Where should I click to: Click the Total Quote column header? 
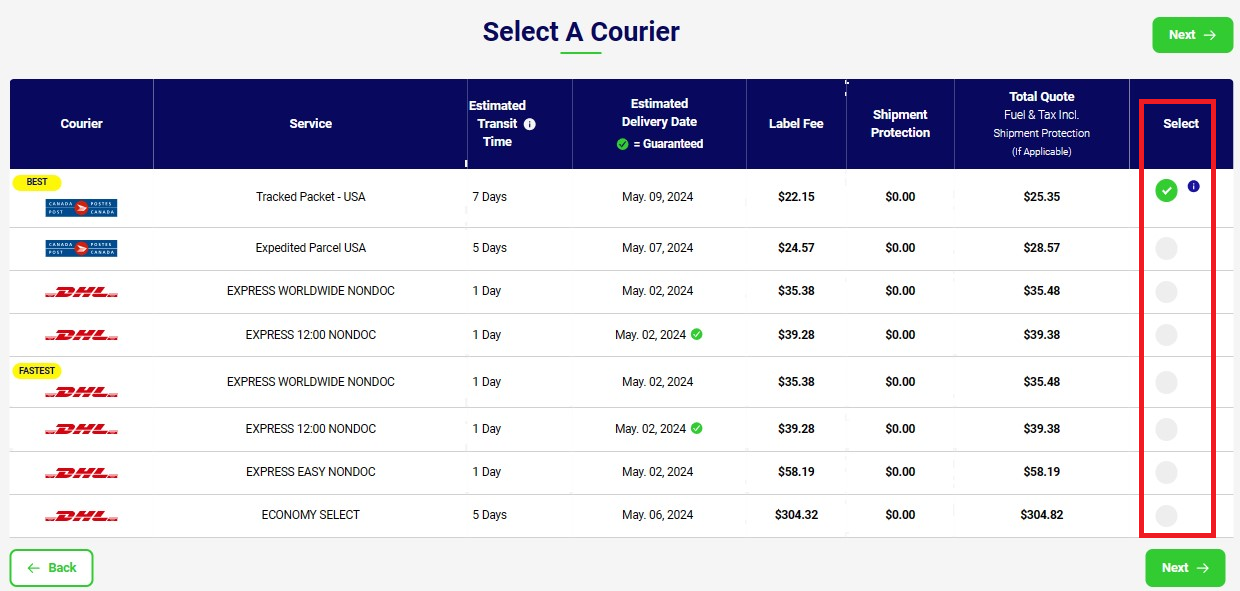point(1042,124)
